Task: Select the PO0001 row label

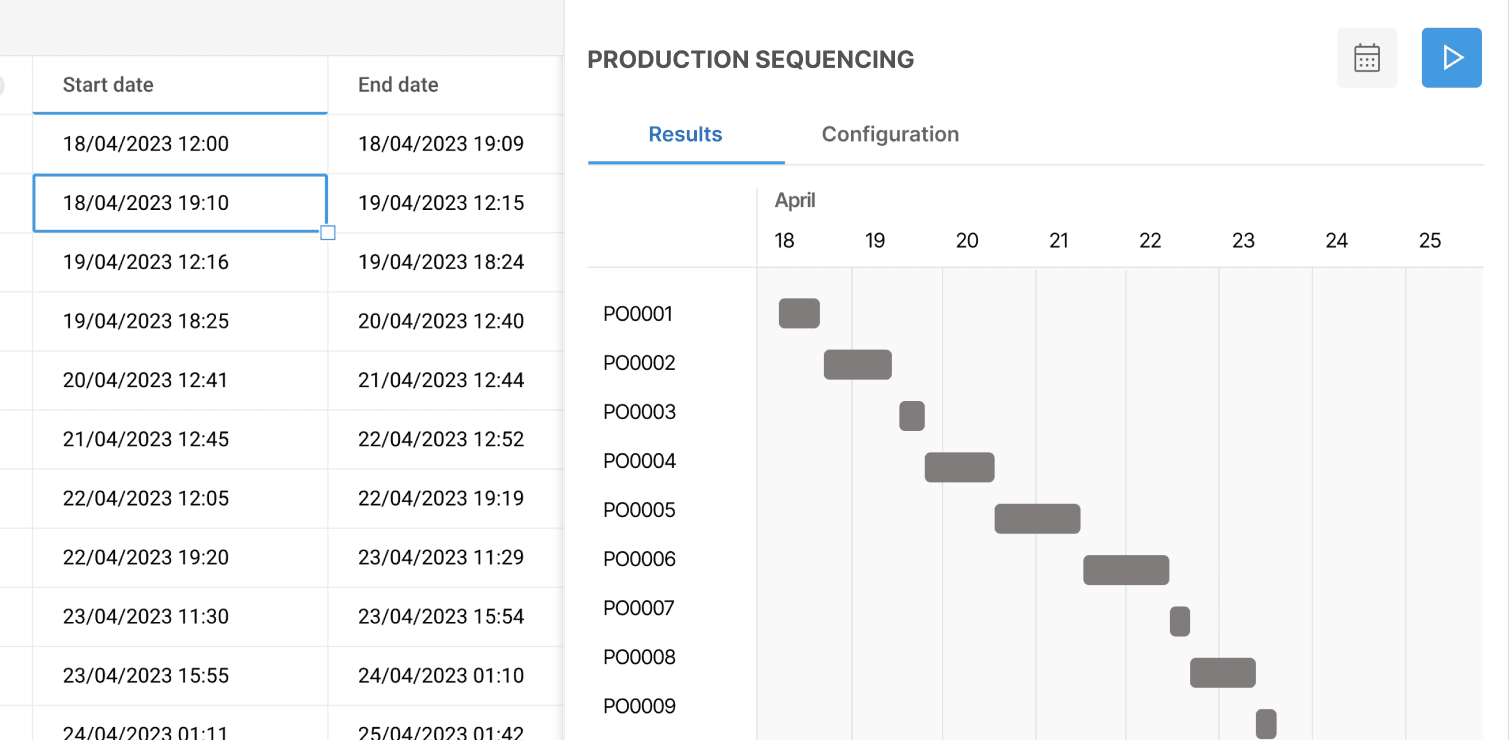Action: [639, 314]
